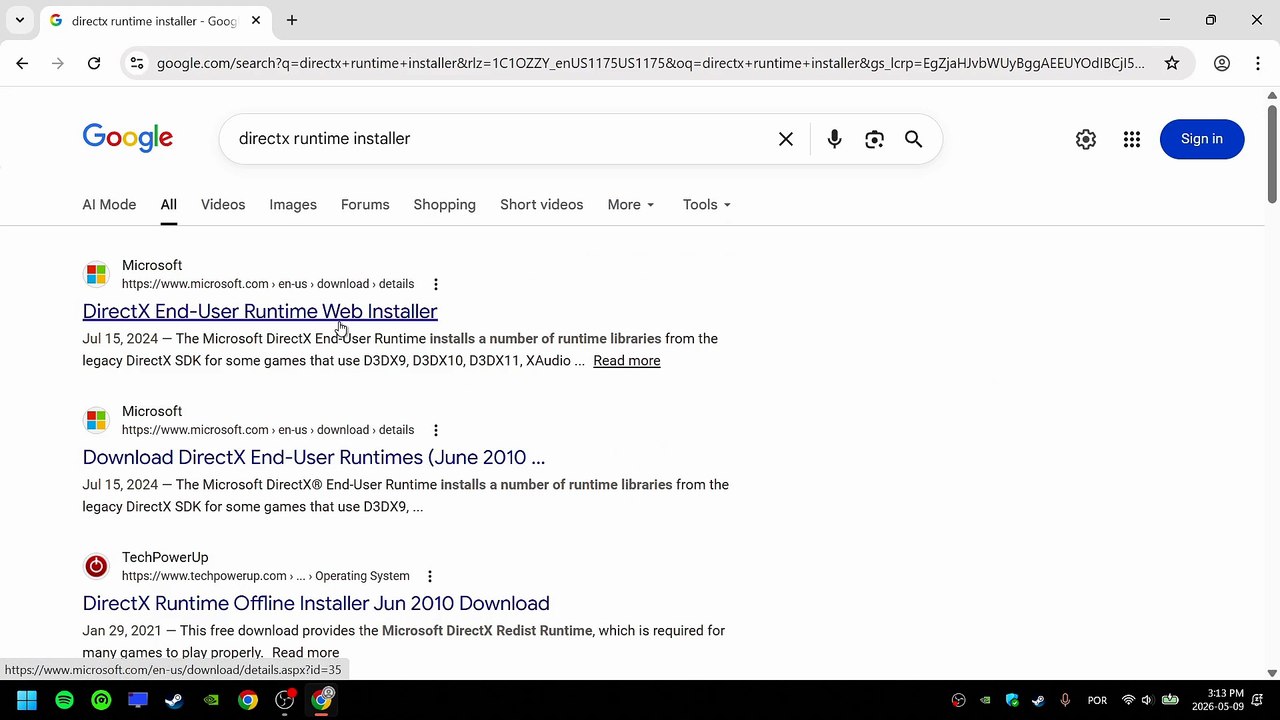Open a new browser tab
This screenshot has width=1280, height=720.
(x=292, y=20)
